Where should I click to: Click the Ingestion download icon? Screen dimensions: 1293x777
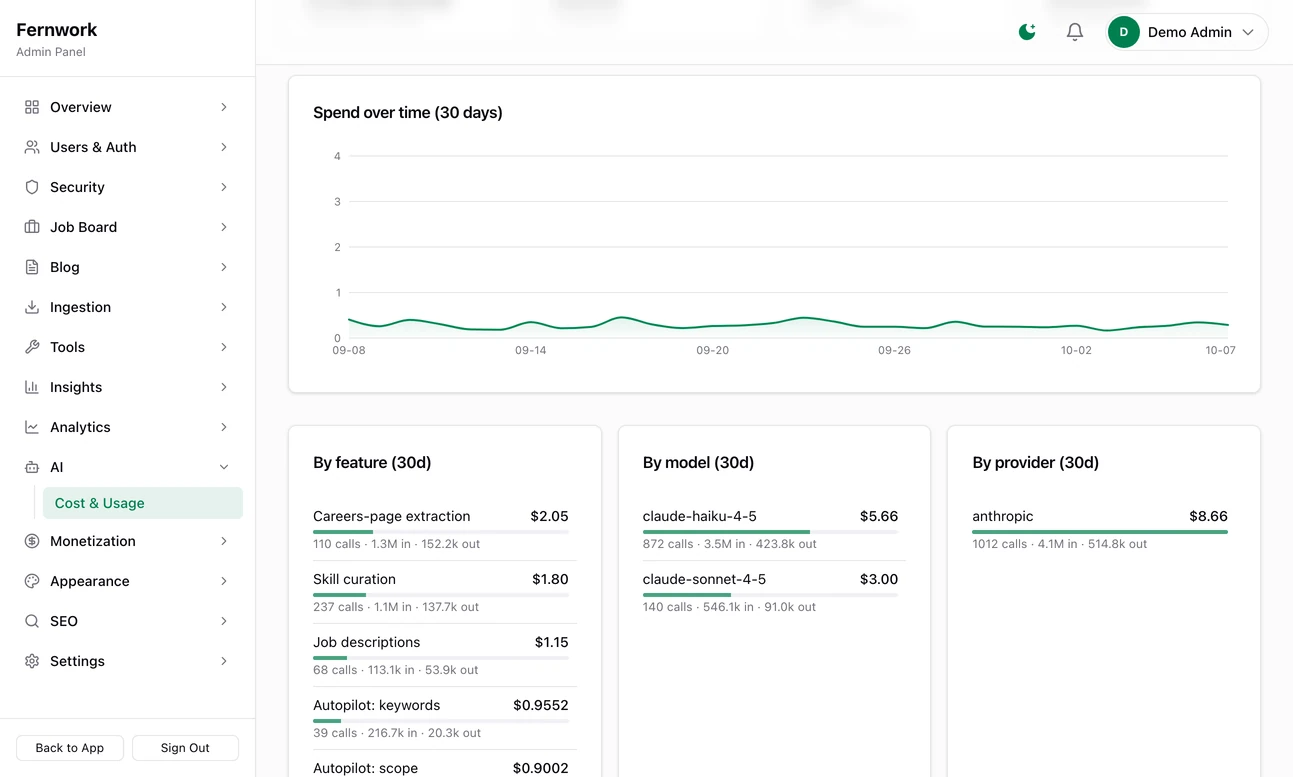tap(32, 307)
